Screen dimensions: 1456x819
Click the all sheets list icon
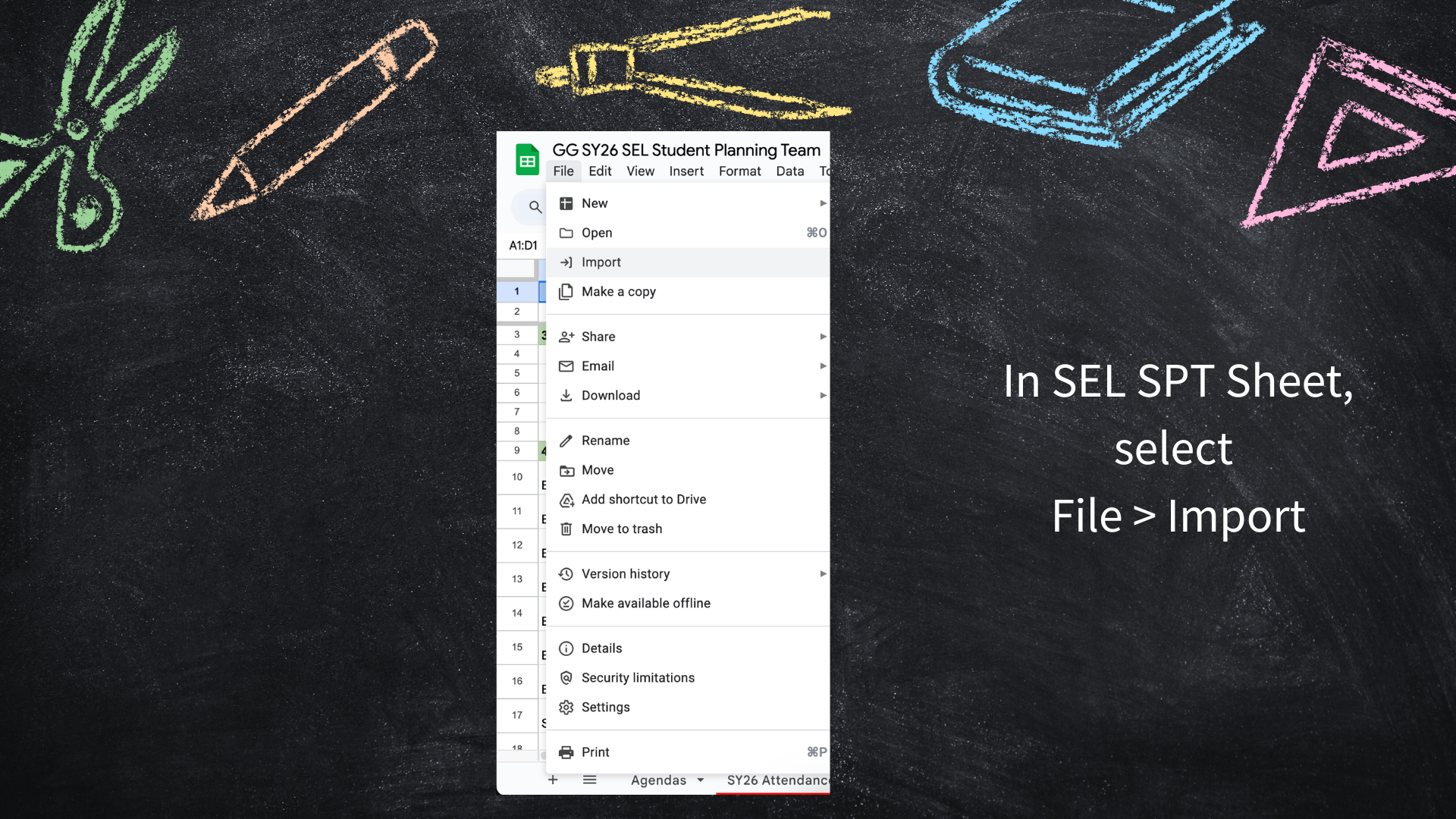pos(589,780)
